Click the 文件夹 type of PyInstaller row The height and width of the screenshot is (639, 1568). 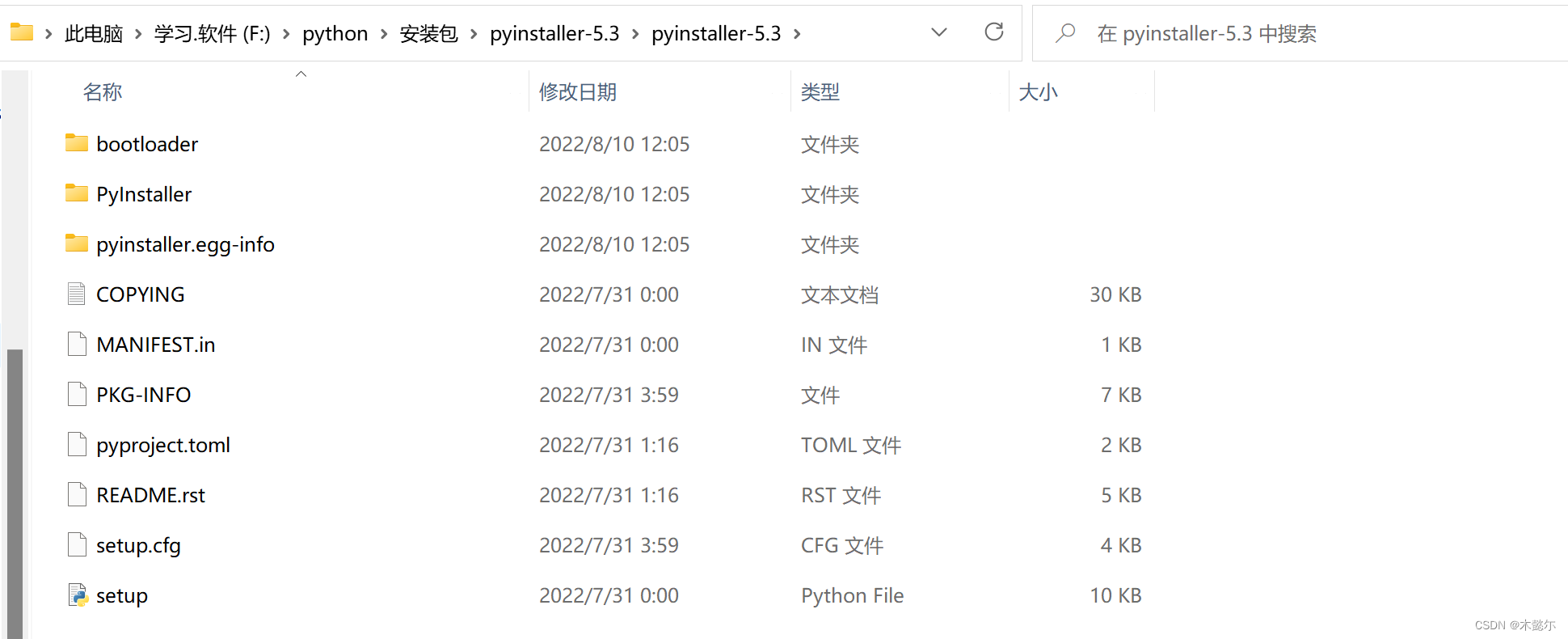[x=830, y=193]
